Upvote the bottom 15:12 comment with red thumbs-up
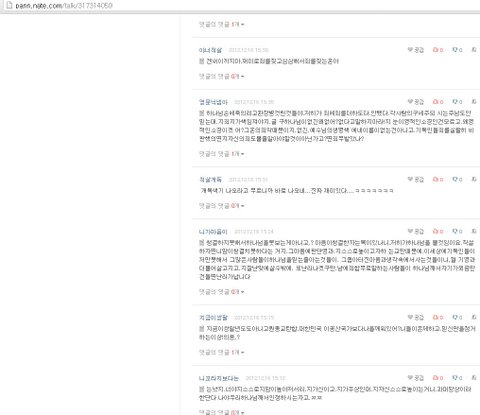Screen dimensions: 480x415 [x=438, y=378]
